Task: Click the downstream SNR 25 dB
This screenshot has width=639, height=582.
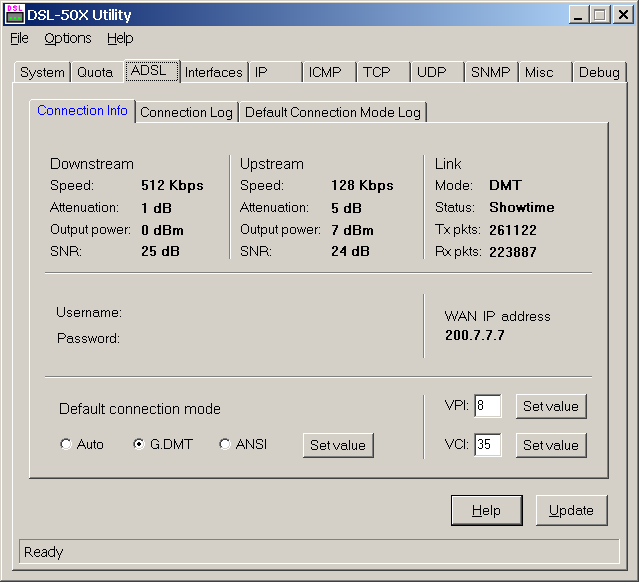Action: (160, 251)
